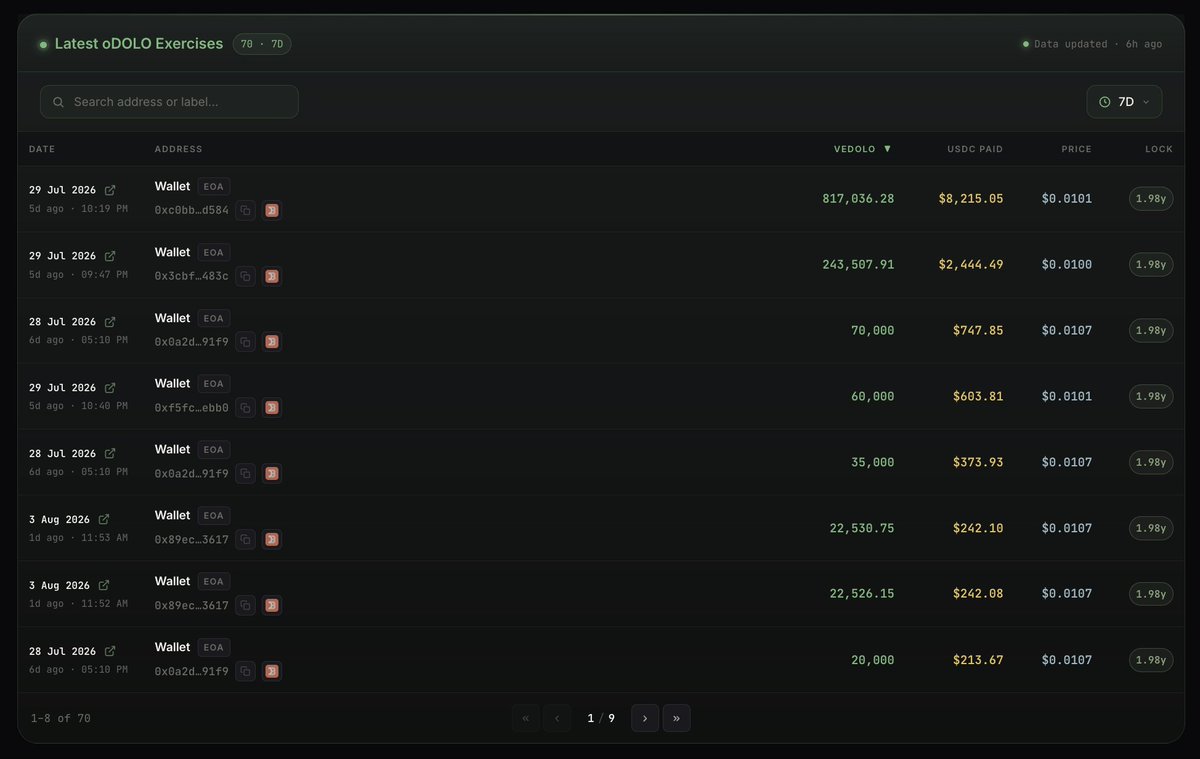Go to previous page of exercises
1200x759 pixels.
click(x=558, y=718)
